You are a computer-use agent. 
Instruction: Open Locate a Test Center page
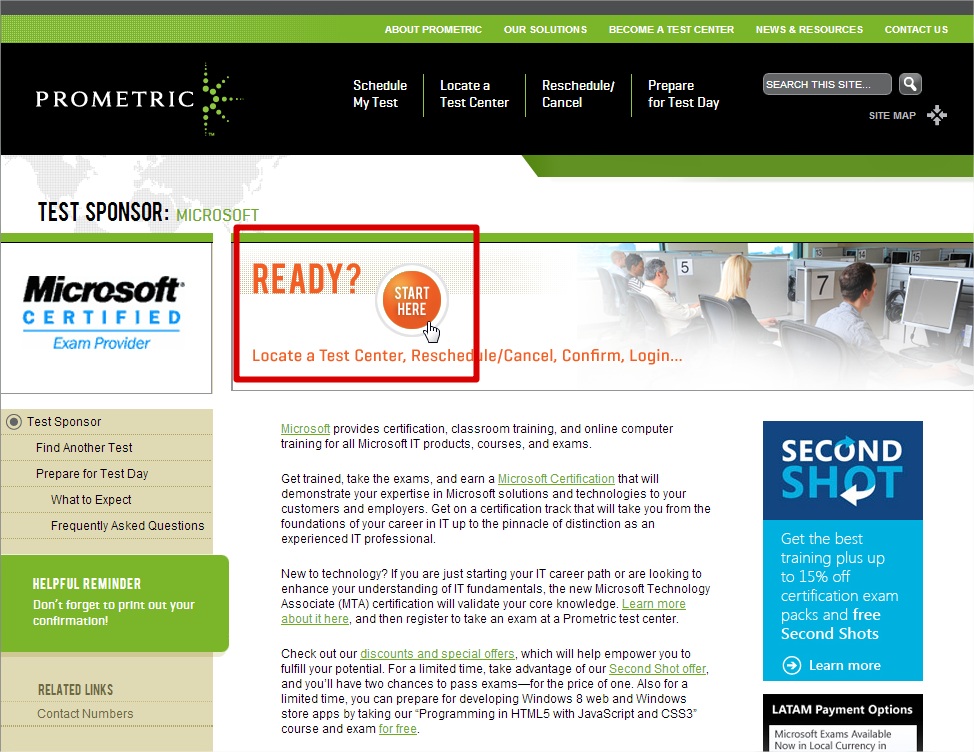coord(474,94)
